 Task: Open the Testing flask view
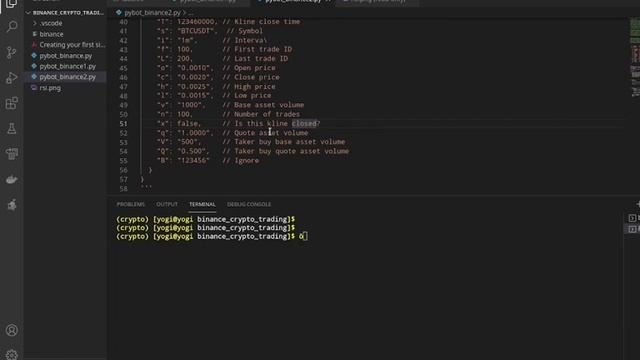11,129
